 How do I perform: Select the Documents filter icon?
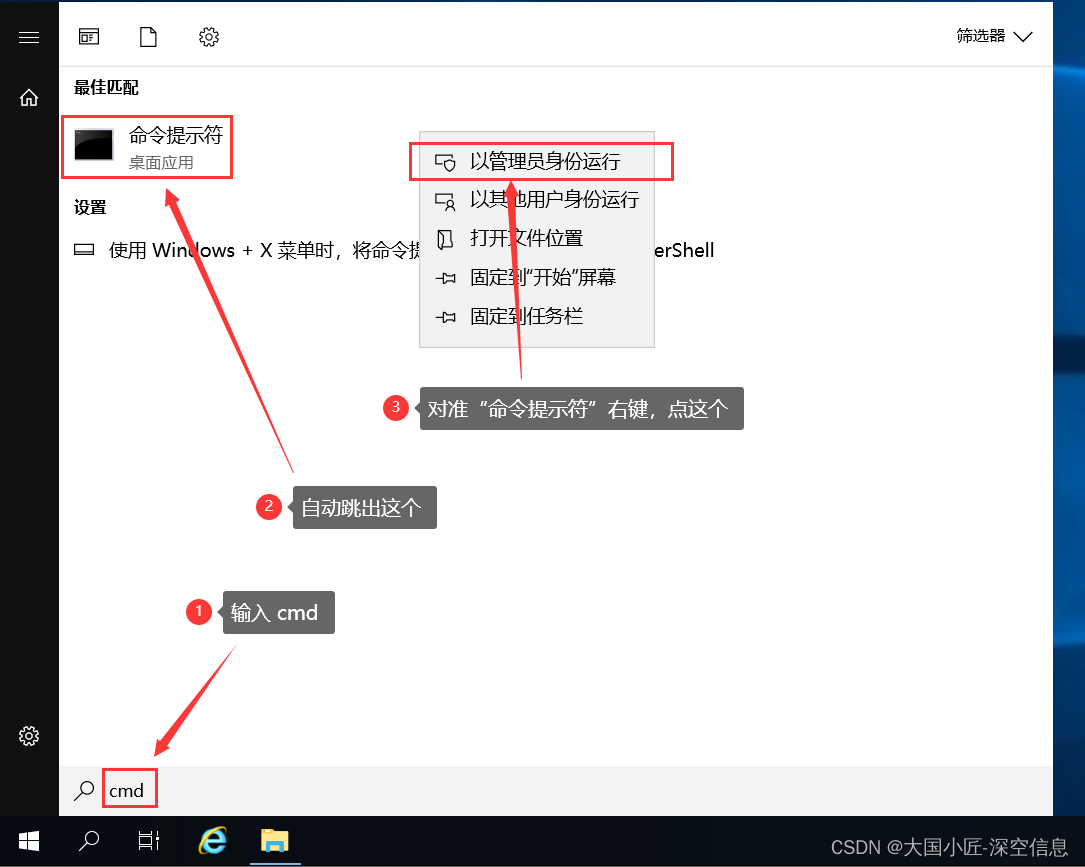click(x=148, y=36)
